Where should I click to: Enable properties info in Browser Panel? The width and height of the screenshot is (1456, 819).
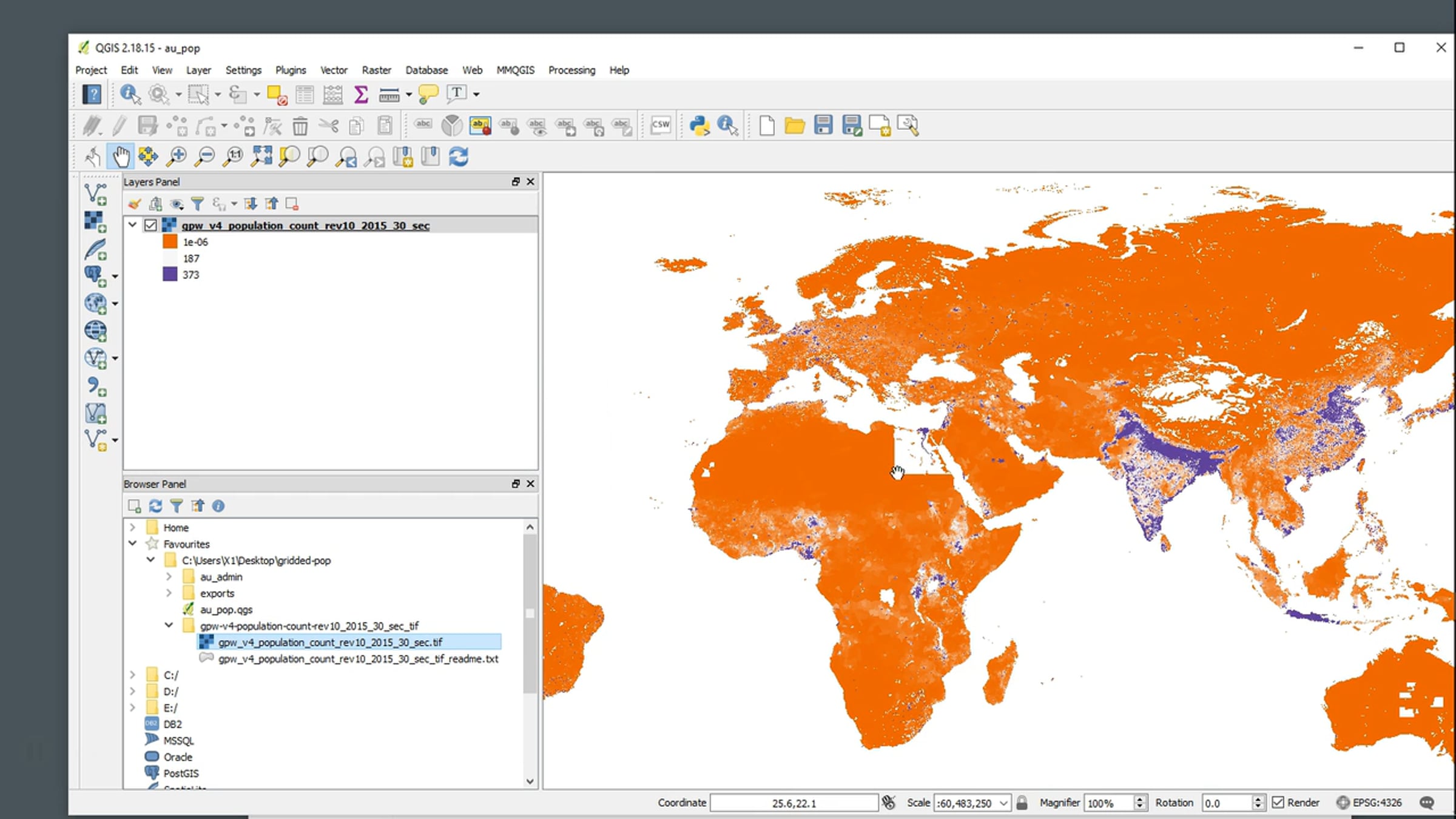click(x=218, y=506)
